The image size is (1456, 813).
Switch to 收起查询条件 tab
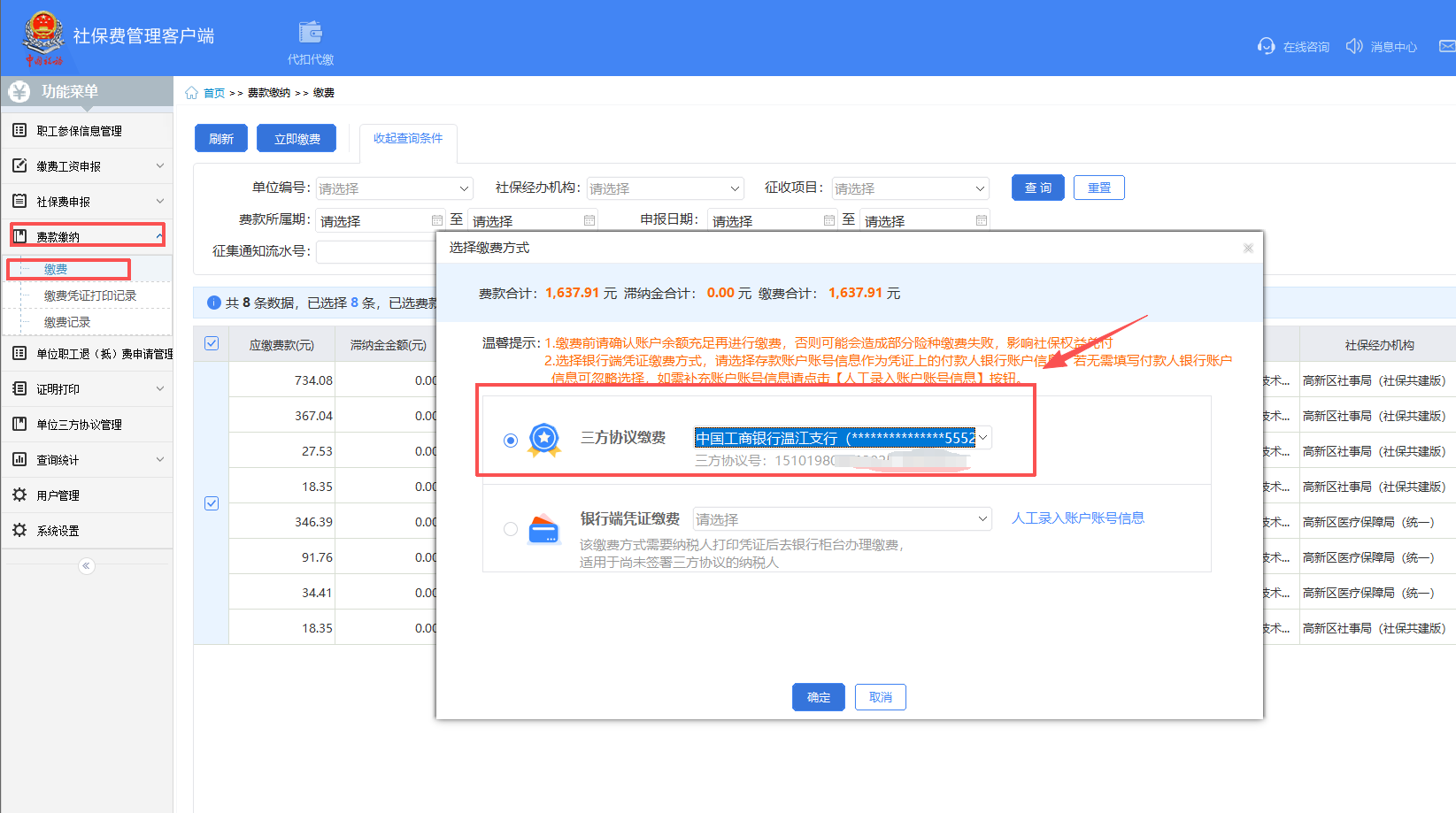coord(408,139)
